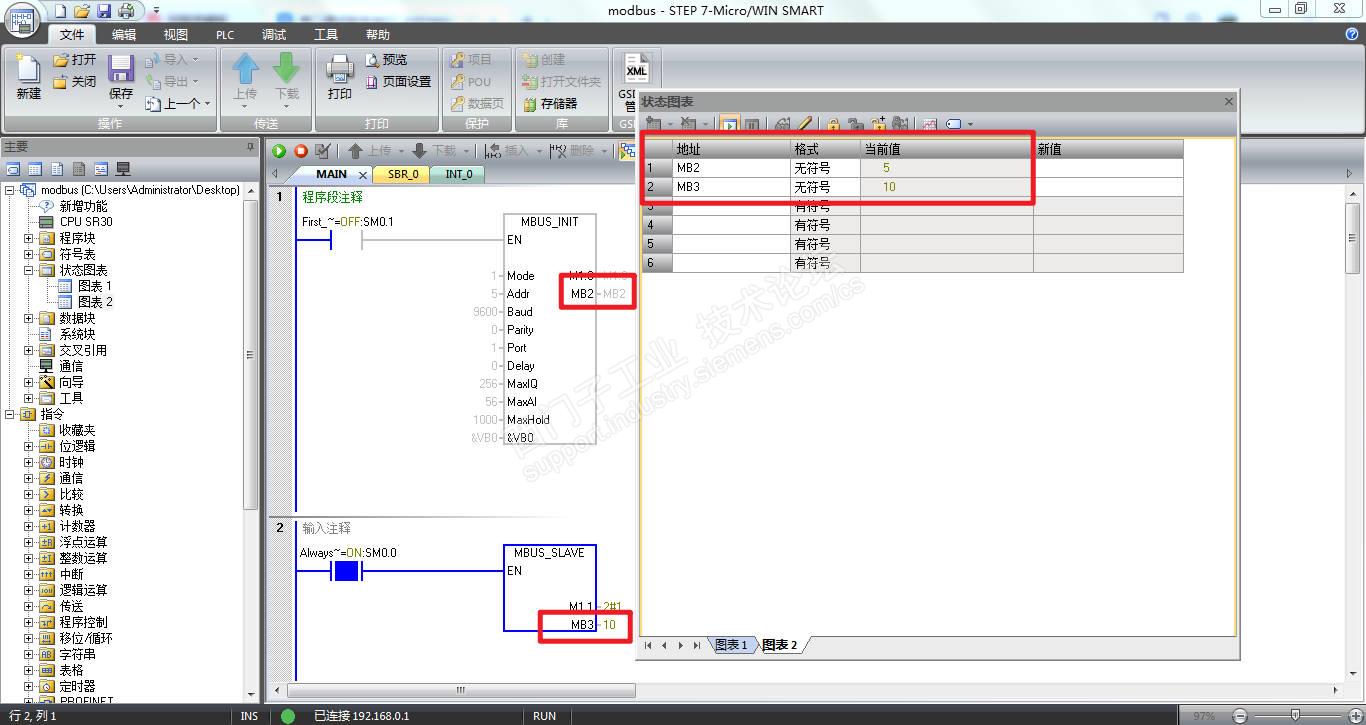Image resolution: width=1366 pixels, height=725 pixels.
Task: Click the zoom out minus button
Action: (1241, 716)
